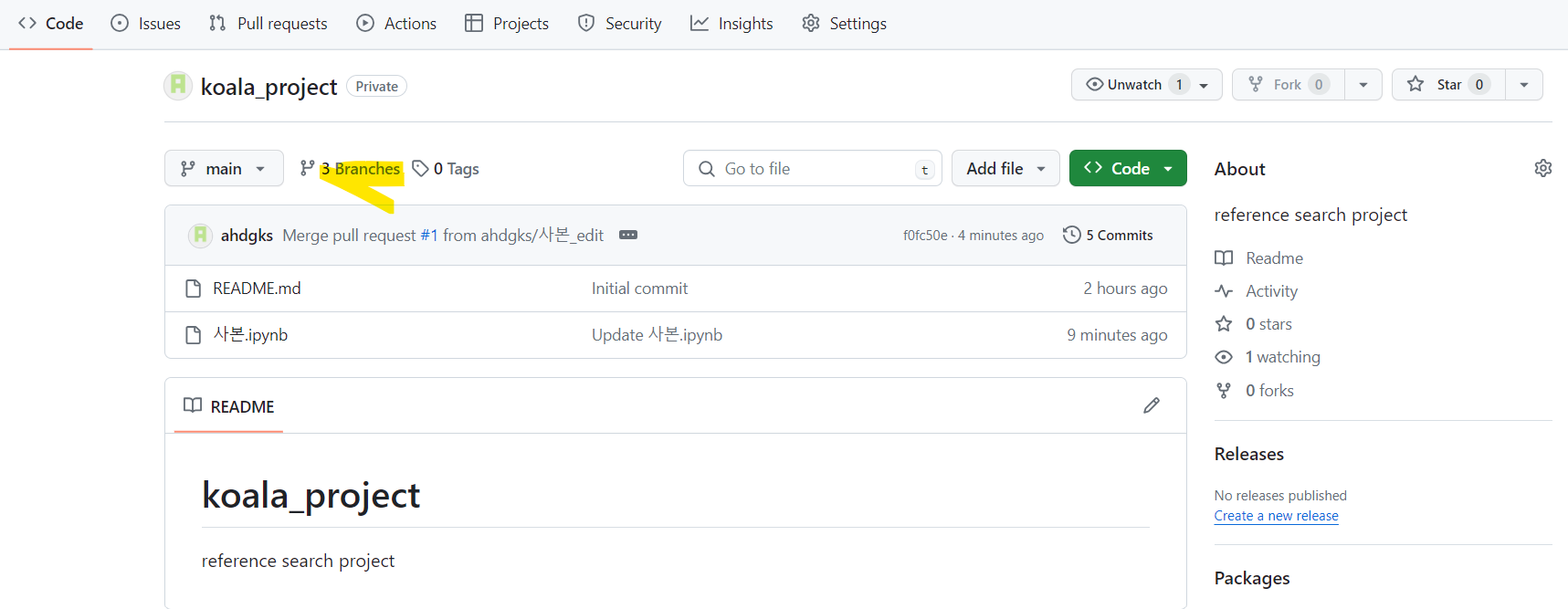Open the Packages heading link
This screenshot has width=1568, height=609.
coord(1252,579)
